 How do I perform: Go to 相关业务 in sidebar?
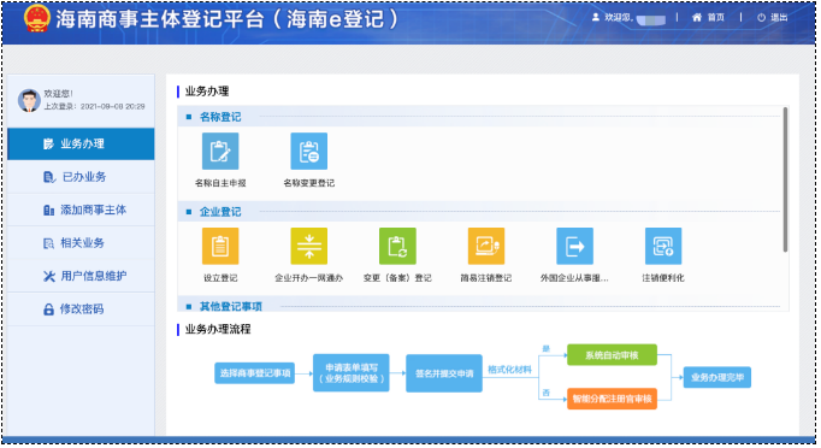pyautogui.click(x=81, y=243)
